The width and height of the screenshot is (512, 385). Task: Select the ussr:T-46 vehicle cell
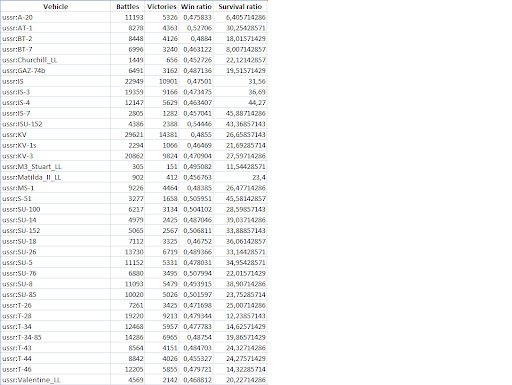coord(55,369)
